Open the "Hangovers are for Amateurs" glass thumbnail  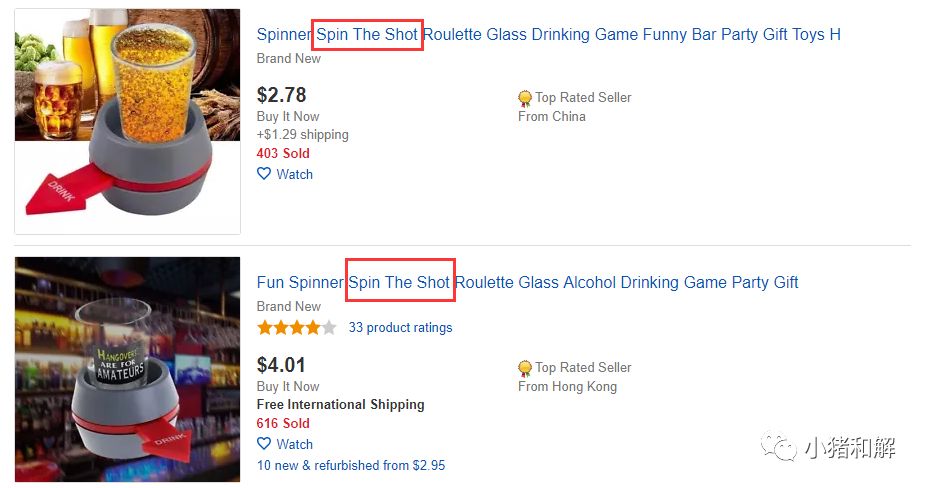point(127,370)
